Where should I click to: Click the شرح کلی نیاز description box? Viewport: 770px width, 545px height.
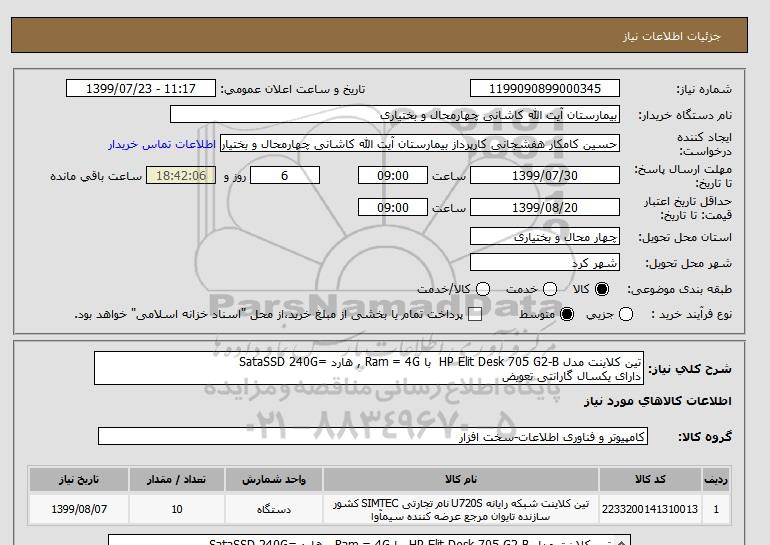(369, 368)
